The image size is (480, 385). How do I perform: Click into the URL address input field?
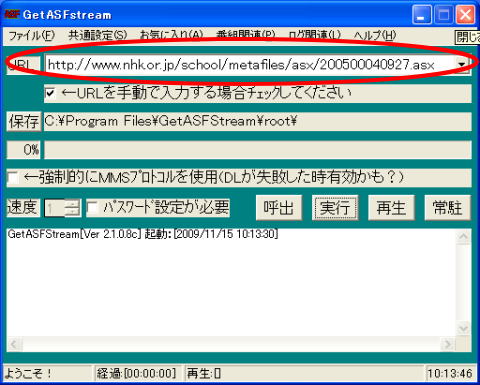[249, 64]
